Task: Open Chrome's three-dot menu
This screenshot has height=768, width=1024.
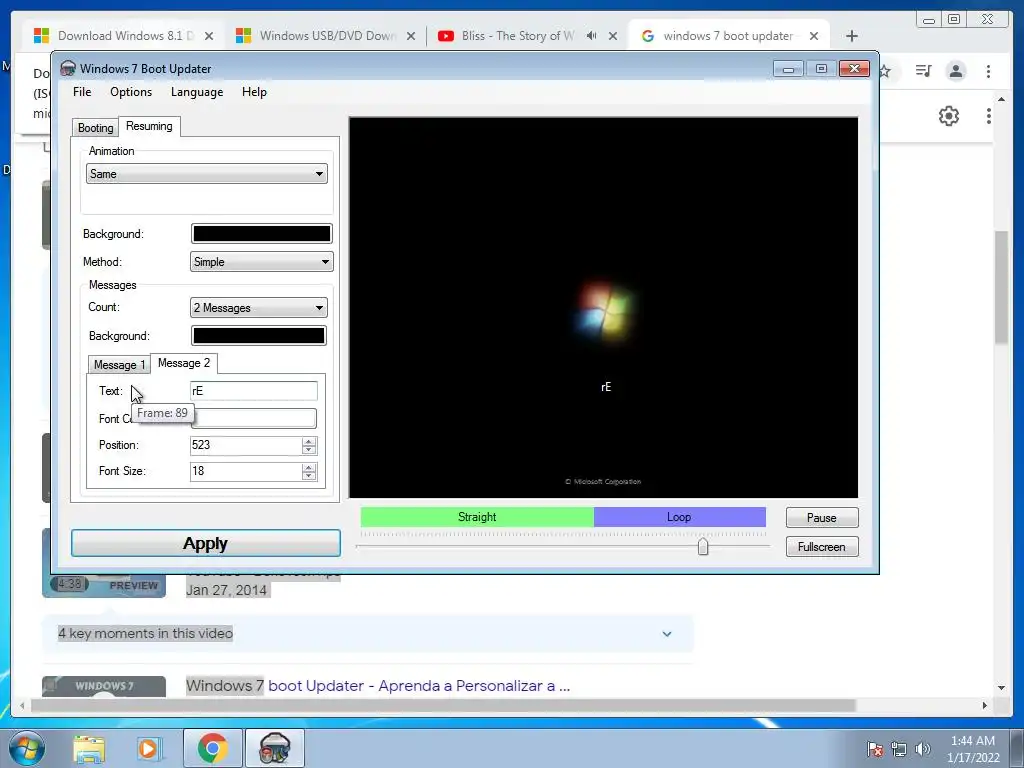Action: 989,71
